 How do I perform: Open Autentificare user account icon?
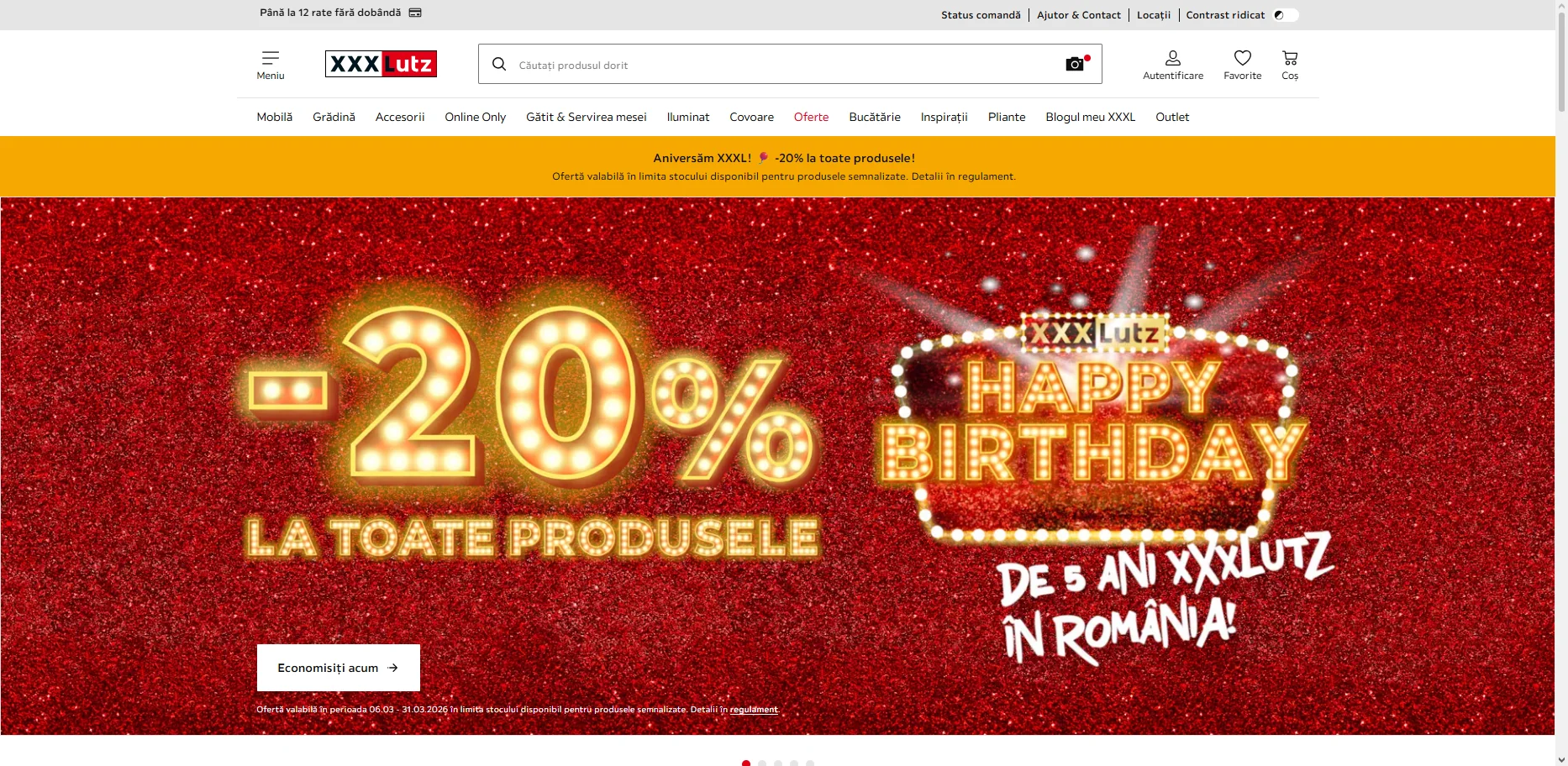pos(1173,58)
